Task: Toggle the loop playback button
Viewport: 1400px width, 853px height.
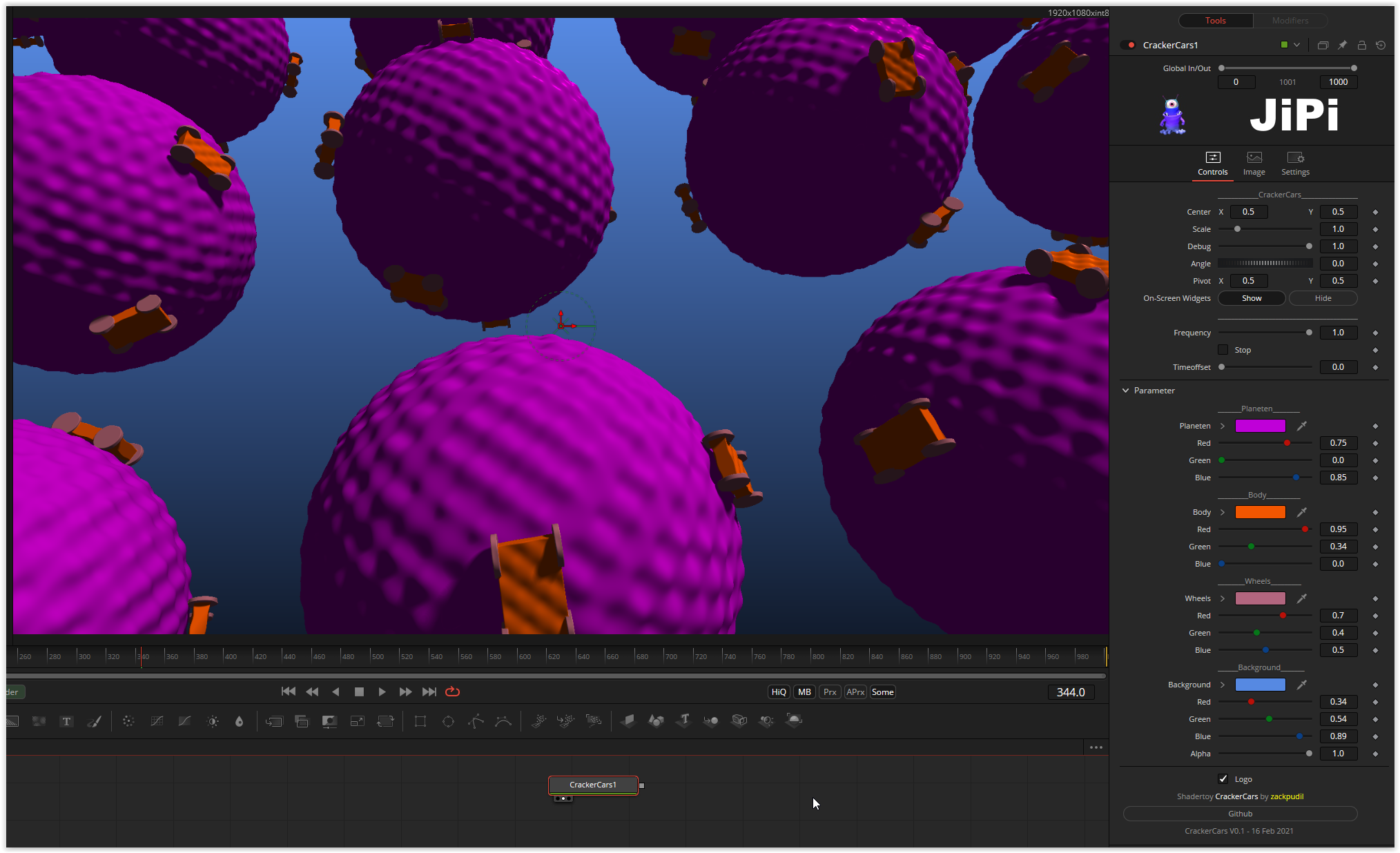Action: pyautogui.click(x=453, y=692)
